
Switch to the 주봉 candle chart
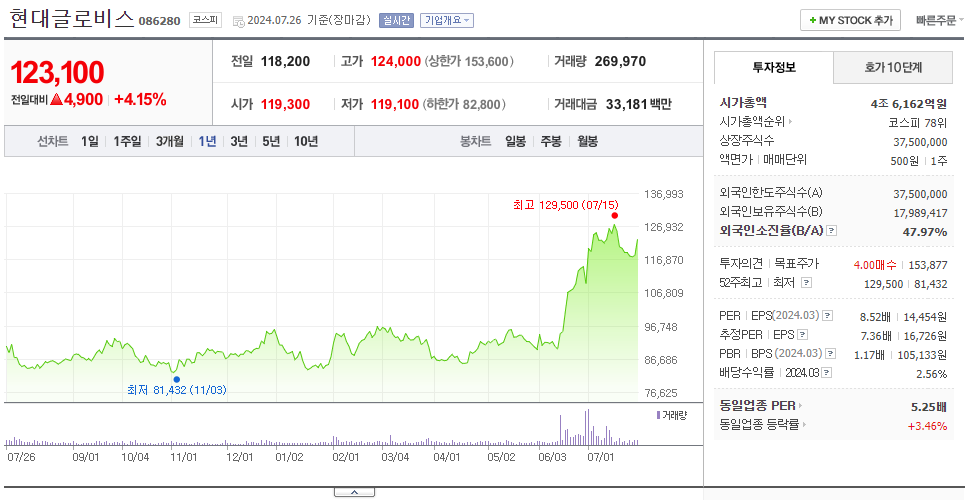click(551, 141)
